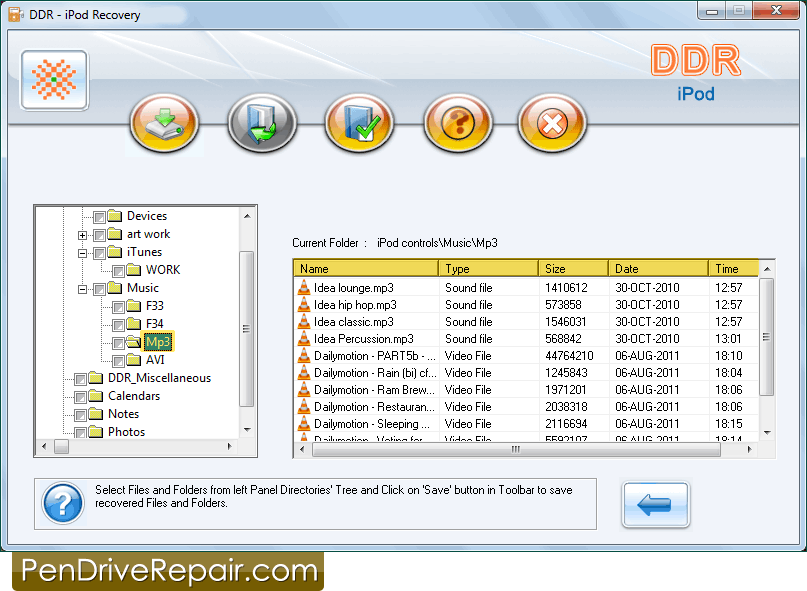Viewport: 807px width, 591px height.
Task: Click the tree panel scroll down arrow
Action: click(x=247, y=429)
